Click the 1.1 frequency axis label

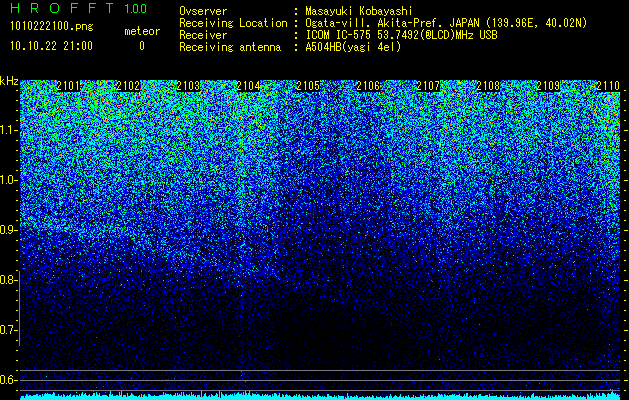point(8,130)
